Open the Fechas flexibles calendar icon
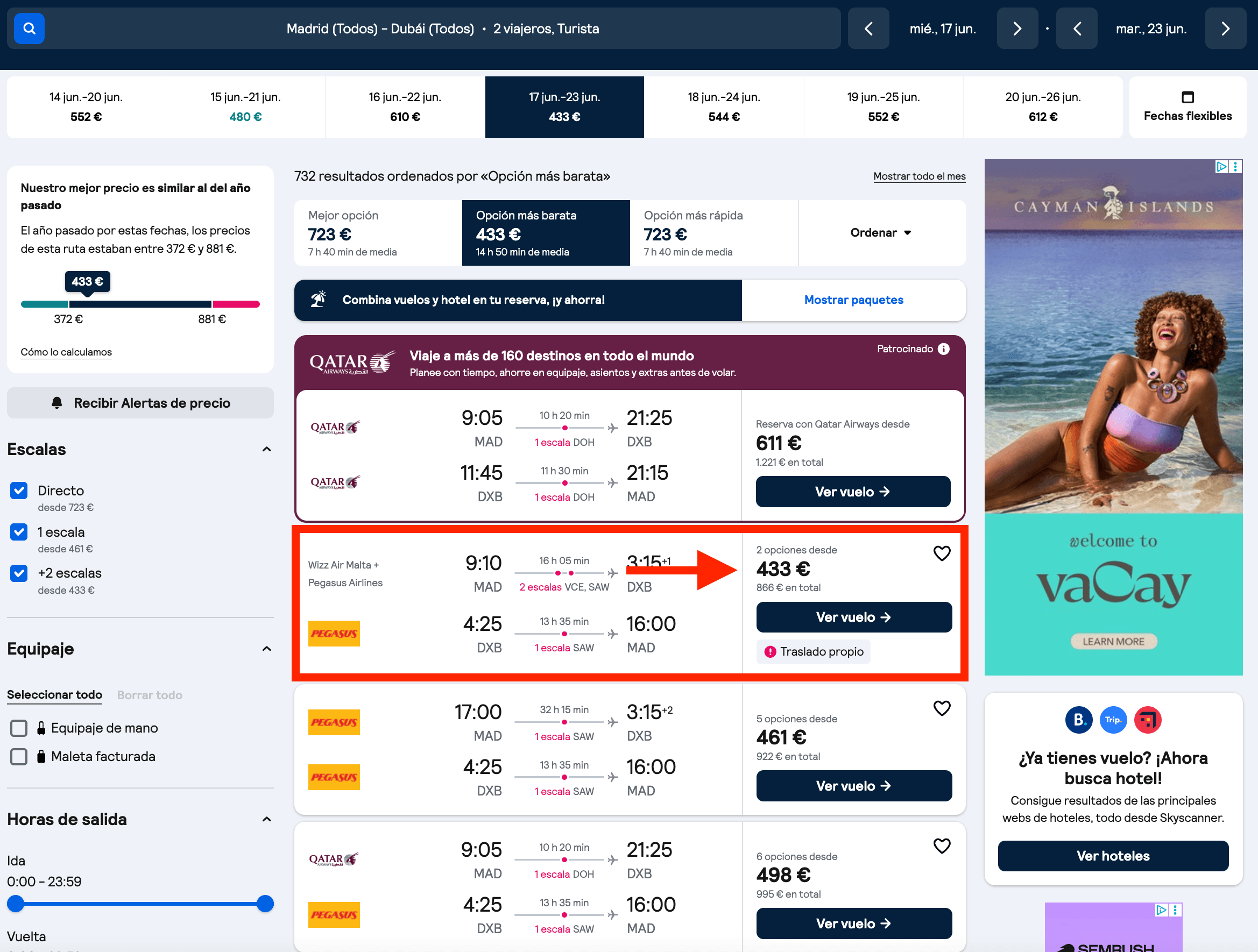This screenshot has width=1258, height=952. [1188, 97]
